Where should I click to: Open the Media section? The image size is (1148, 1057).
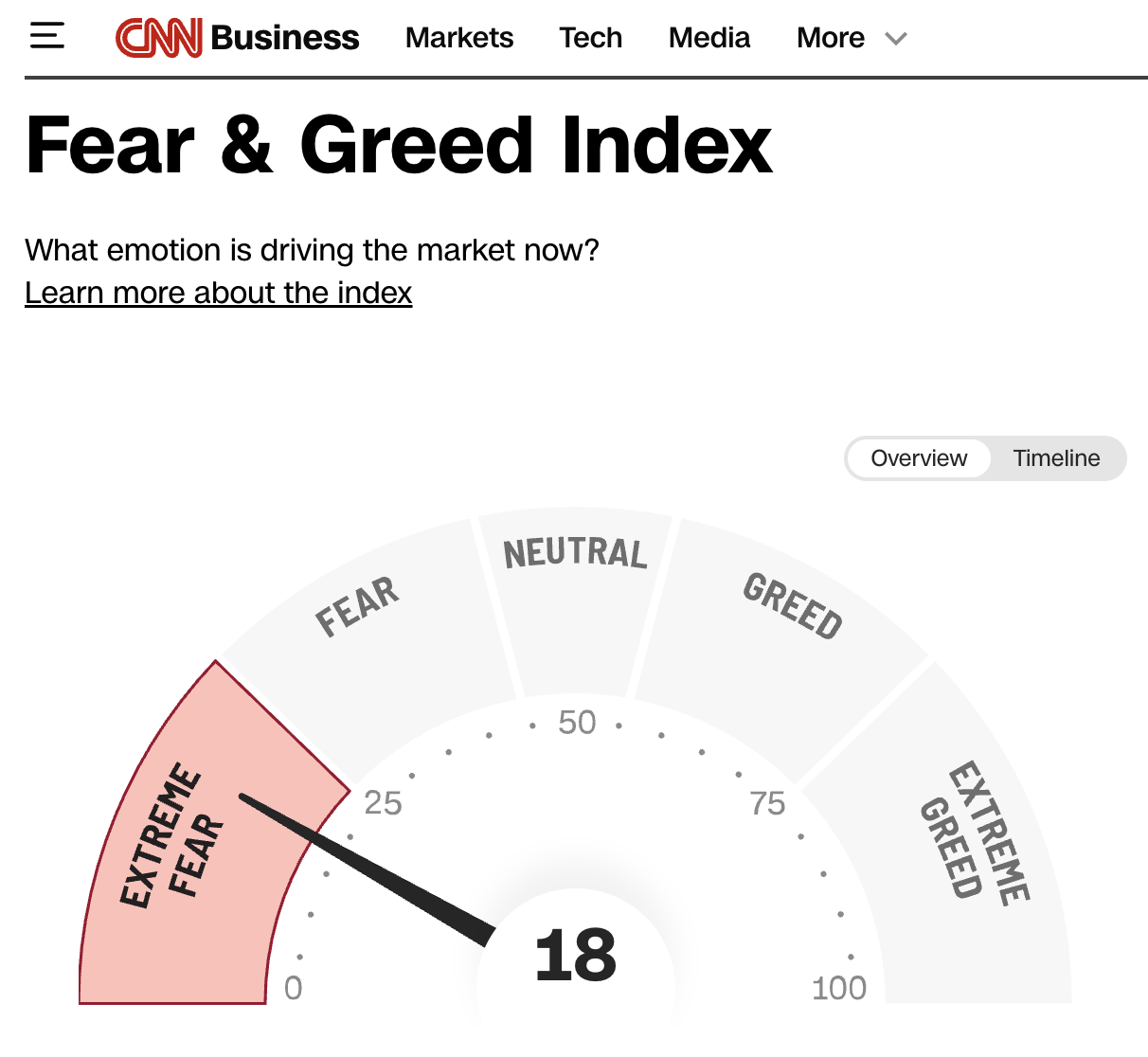709,38
